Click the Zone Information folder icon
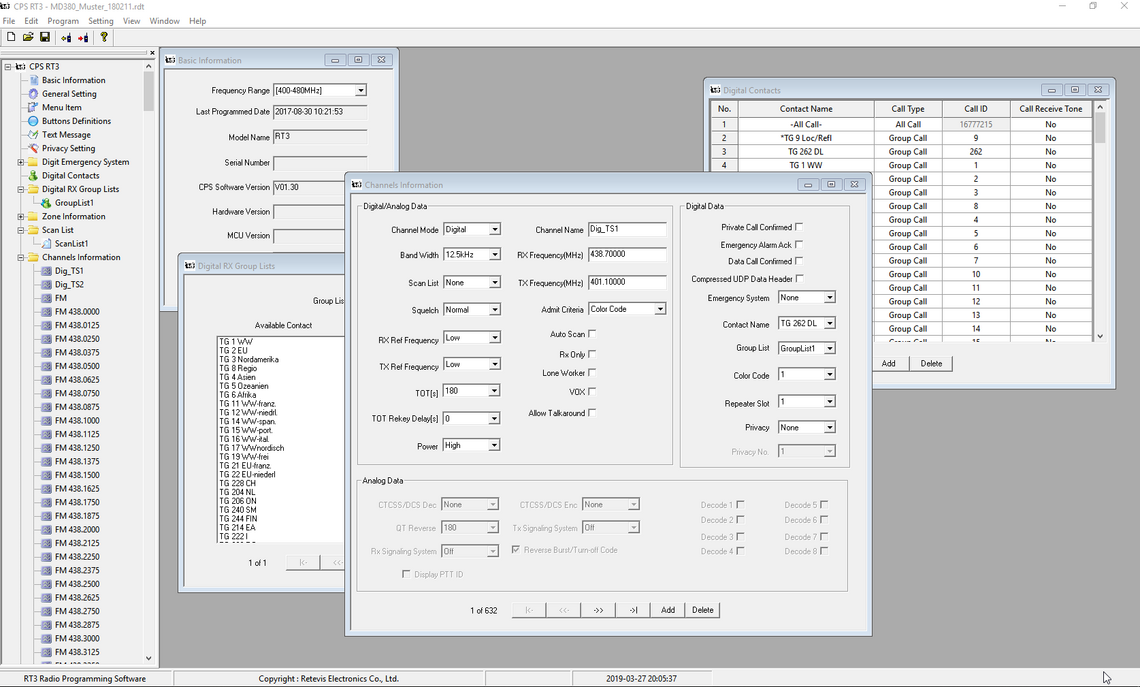This screenshot has height=687, width=1140. tap(33, 217)
